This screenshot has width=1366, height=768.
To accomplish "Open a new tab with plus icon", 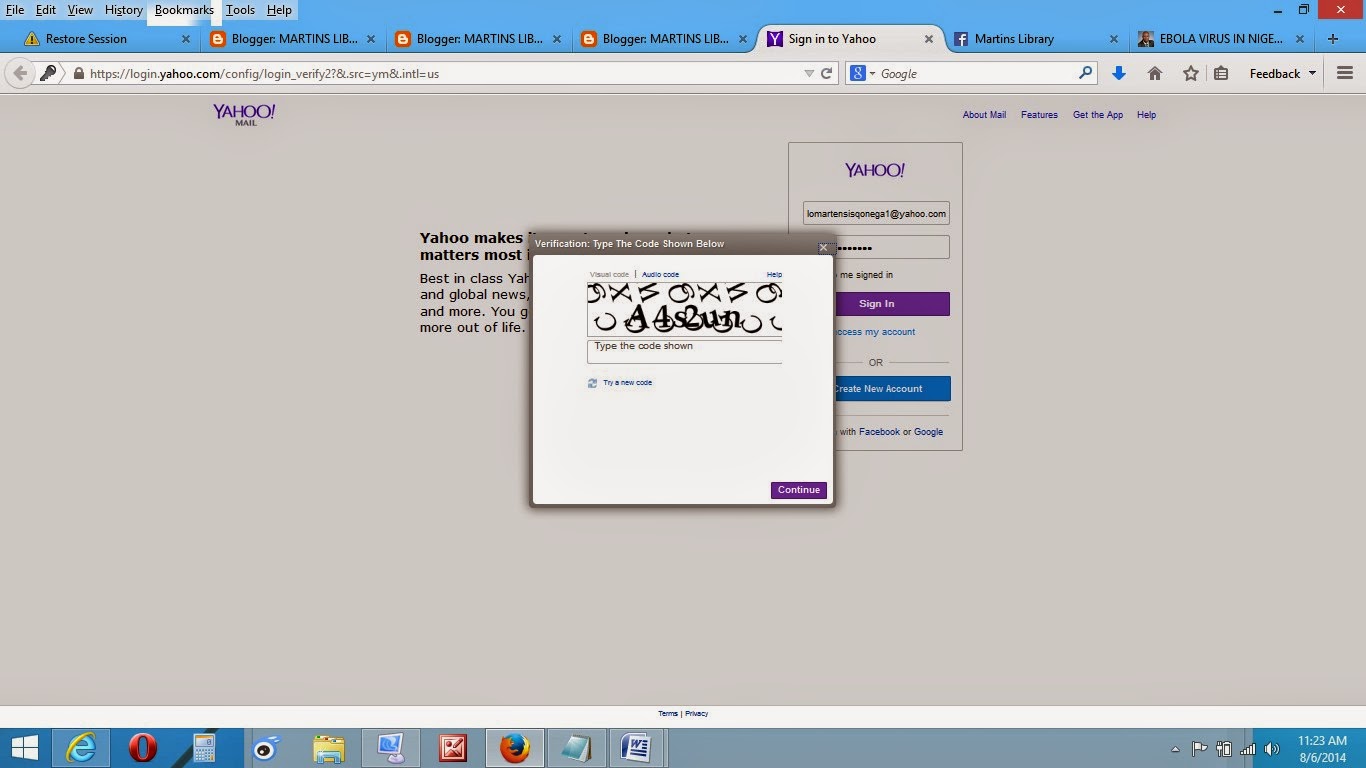I will (x=1333, y=39).
